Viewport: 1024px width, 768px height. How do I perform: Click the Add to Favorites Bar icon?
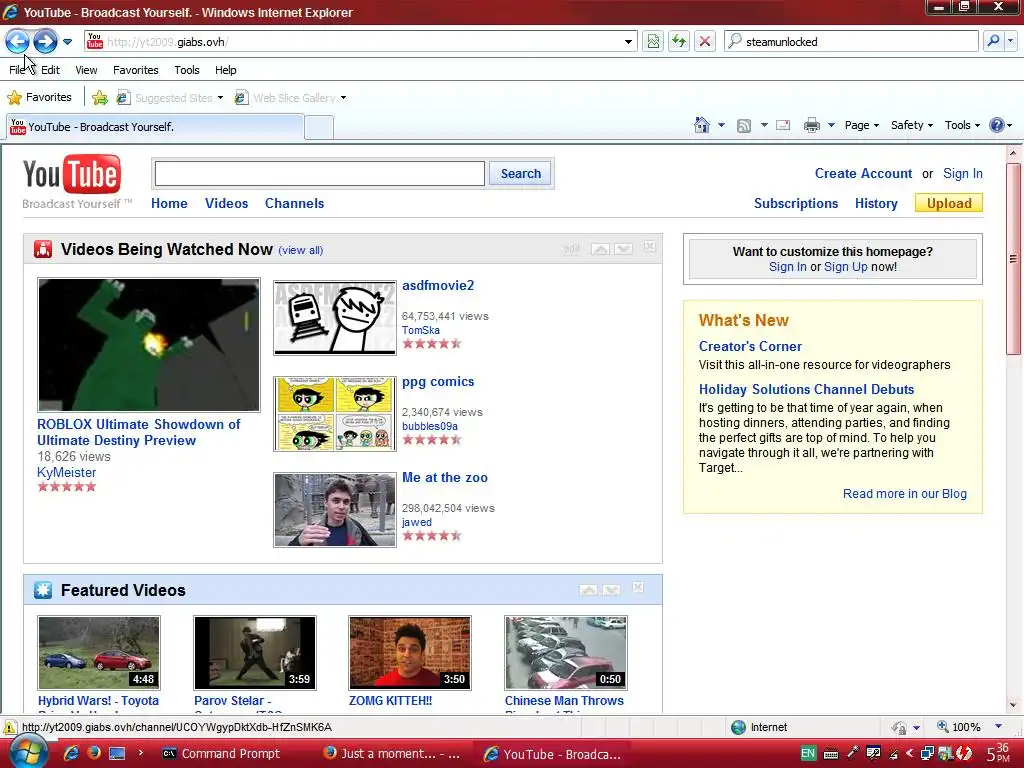(x=100, y=98)
